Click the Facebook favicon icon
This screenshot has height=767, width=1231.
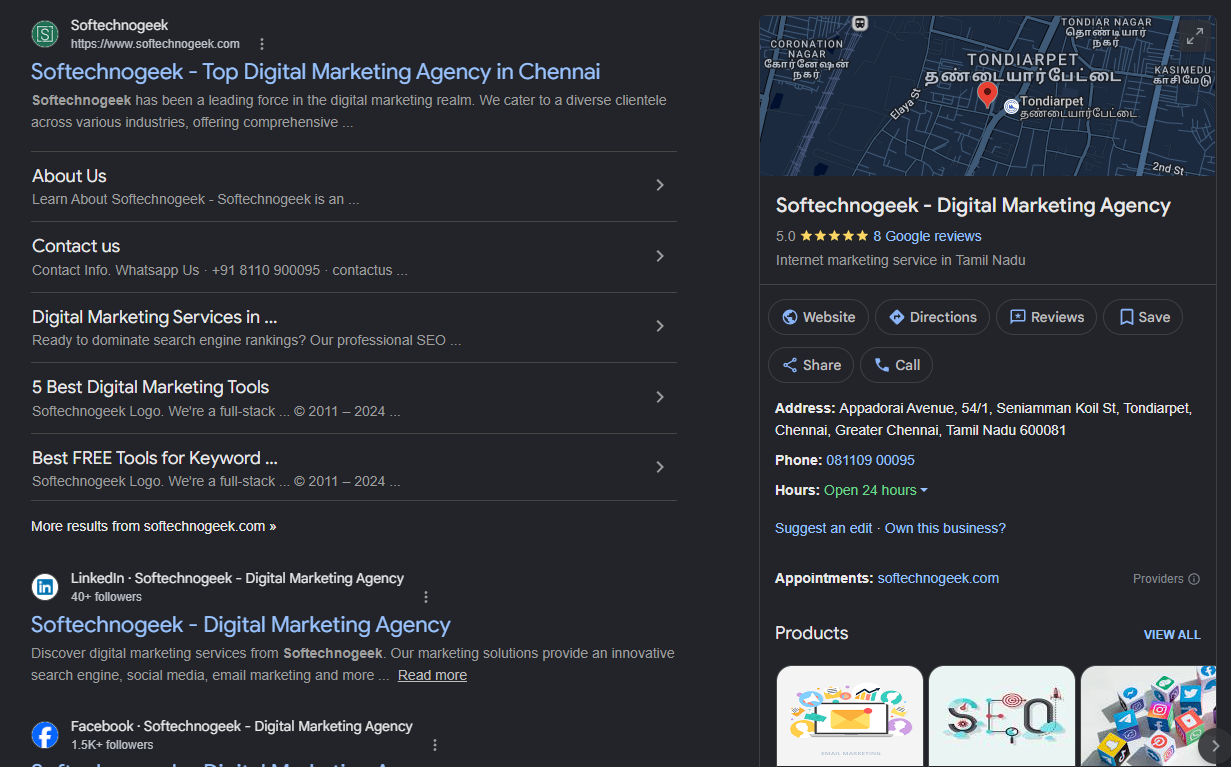click(45, 735)
